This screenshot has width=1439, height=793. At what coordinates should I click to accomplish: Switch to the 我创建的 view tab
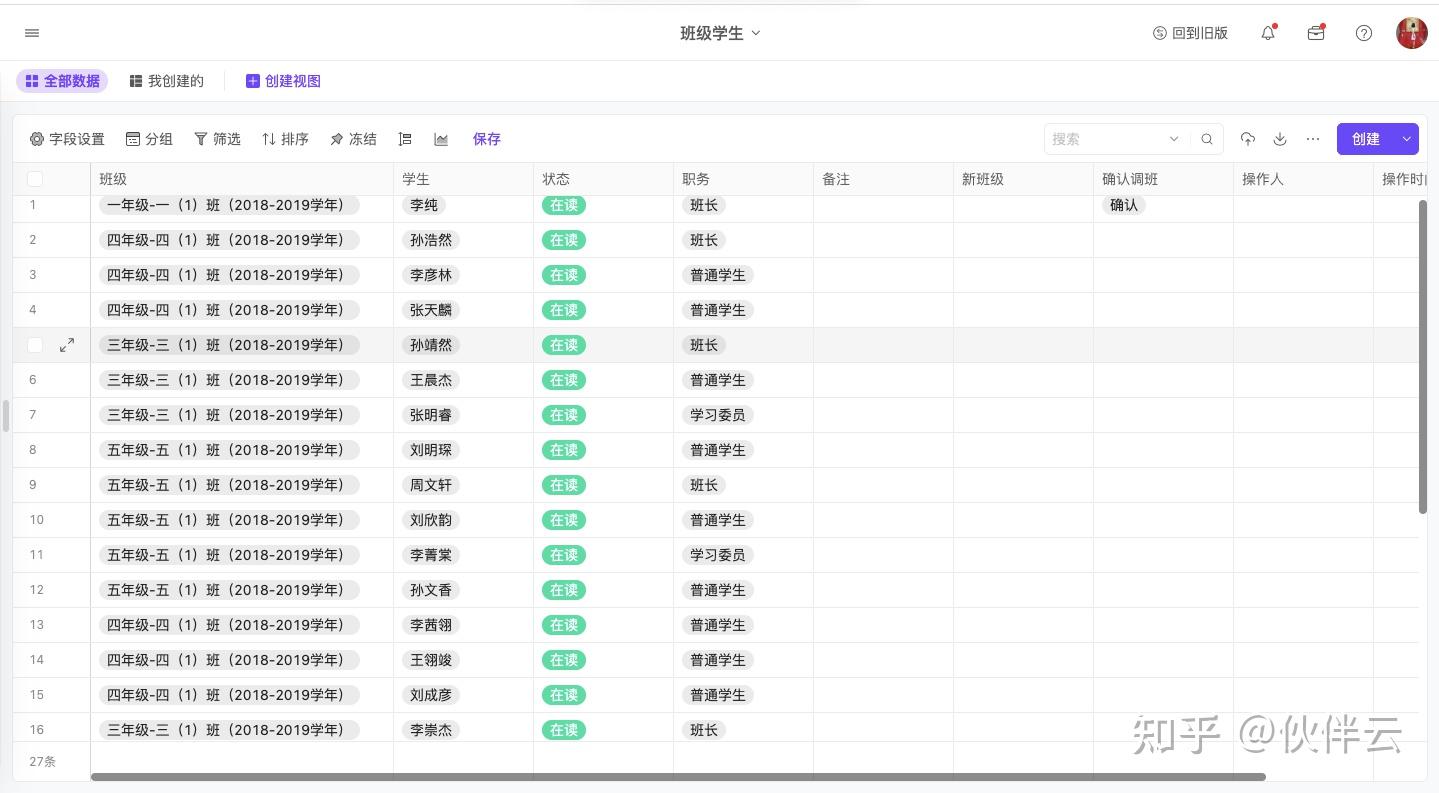tap(166, 81)
